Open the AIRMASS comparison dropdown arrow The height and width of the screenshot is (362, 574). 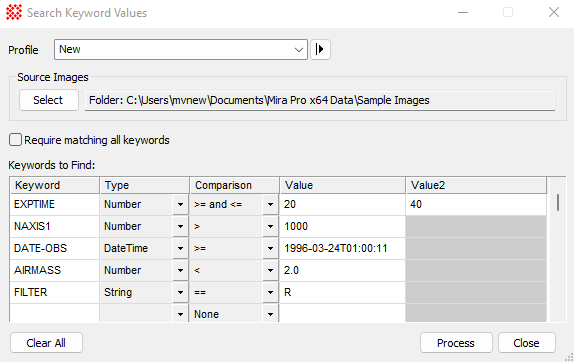coord(270,270)
